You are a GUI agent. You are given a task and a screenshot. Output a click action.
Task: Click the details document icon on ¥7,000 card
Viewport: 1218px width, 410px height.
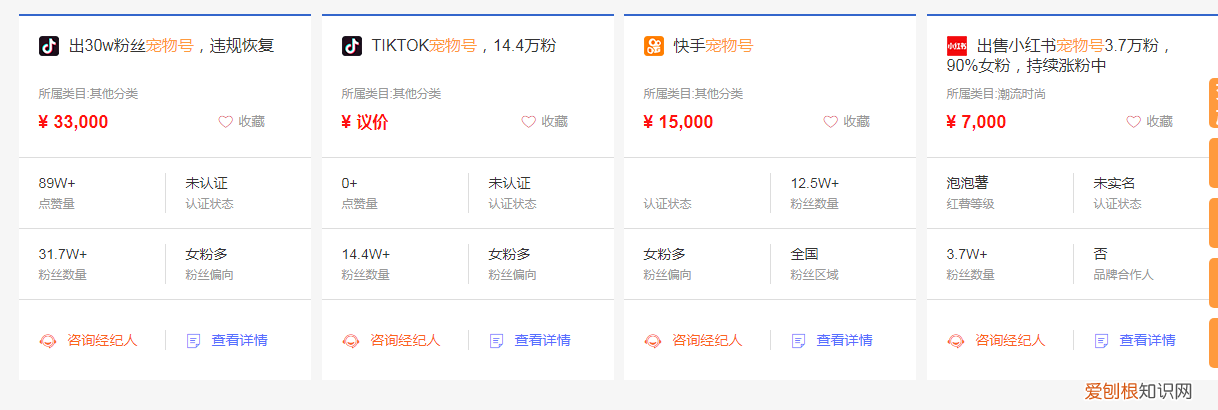coord(1102,341)
